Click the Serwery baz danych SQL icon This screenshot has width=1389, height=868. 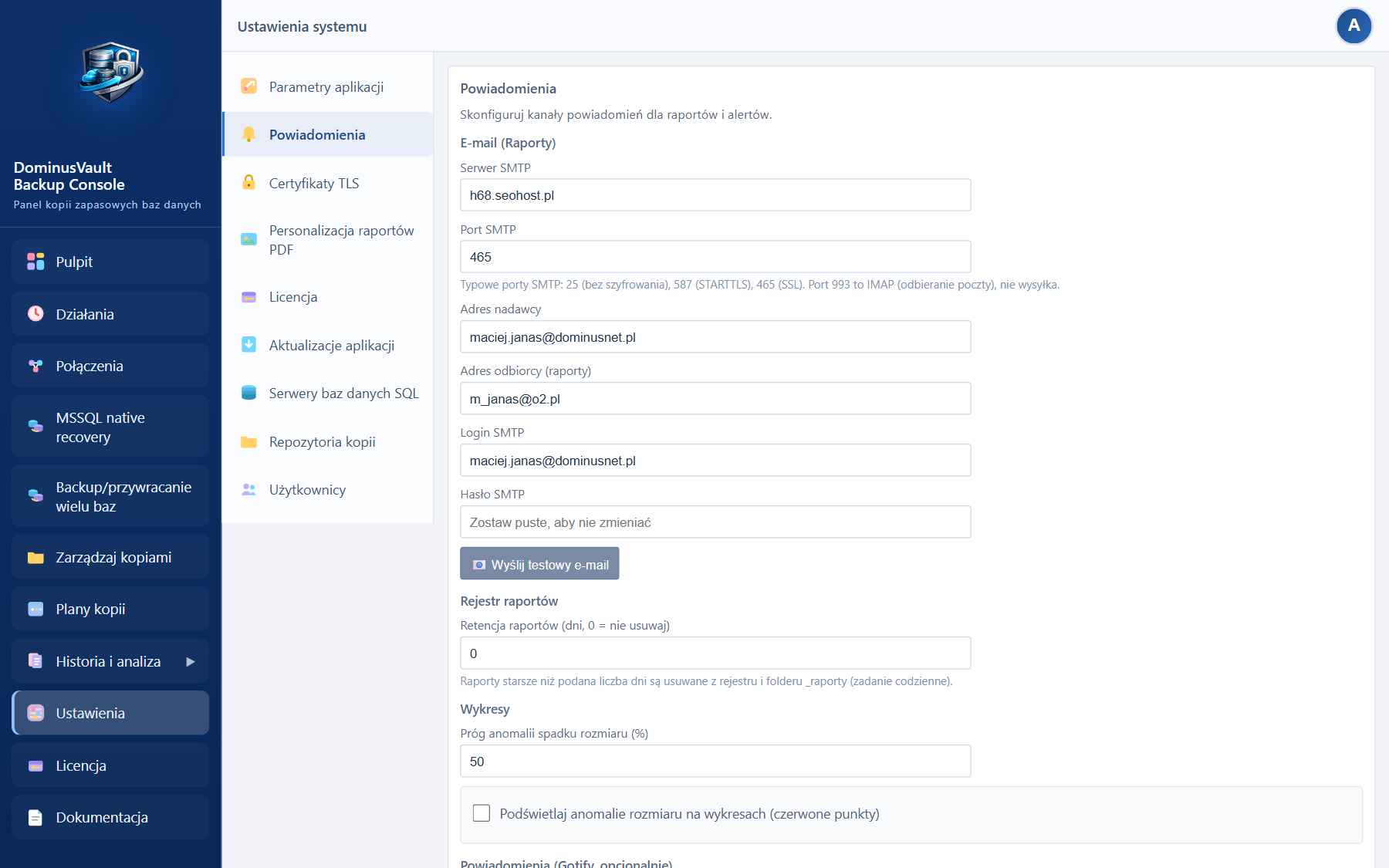tap(248, 393)
